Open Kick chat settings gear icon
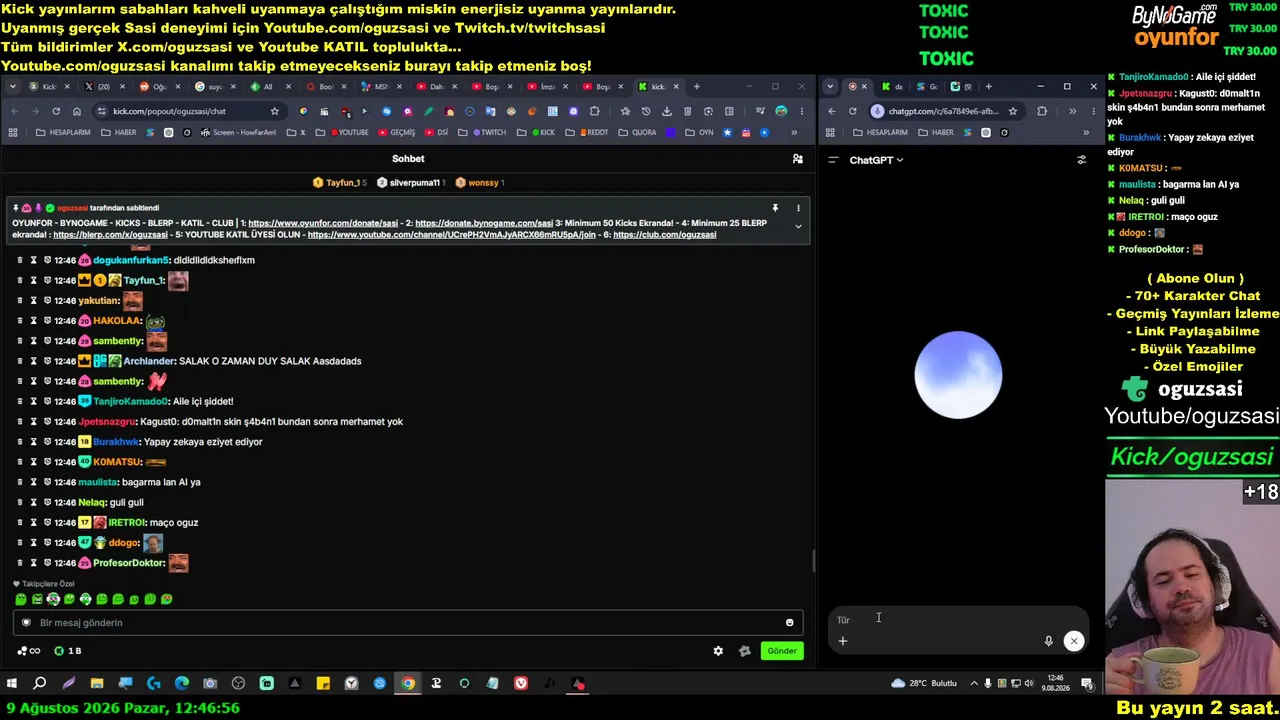 718,651
